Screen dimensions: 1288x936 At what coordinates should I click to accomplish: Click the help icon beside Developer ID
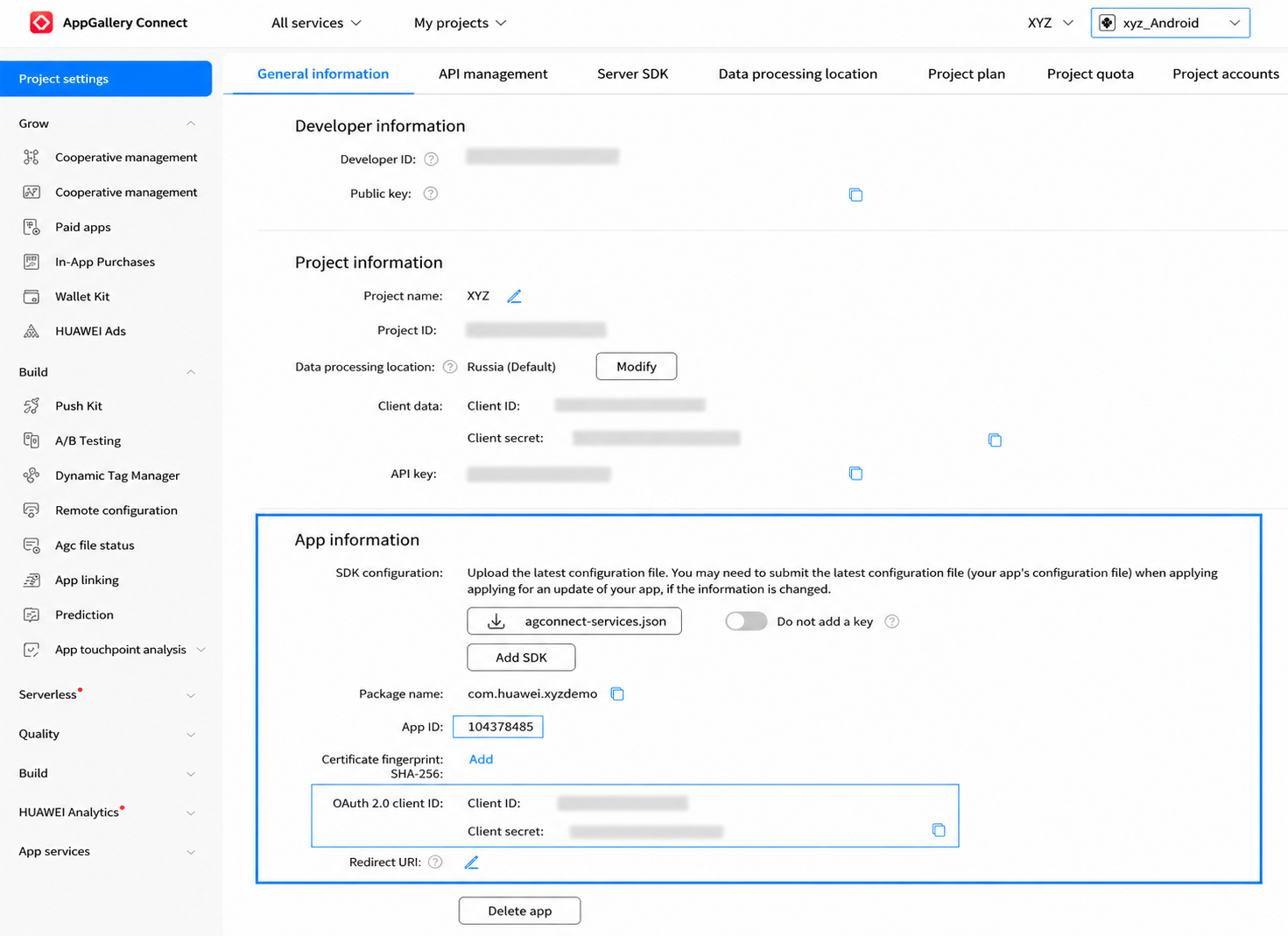coord(431,159)
